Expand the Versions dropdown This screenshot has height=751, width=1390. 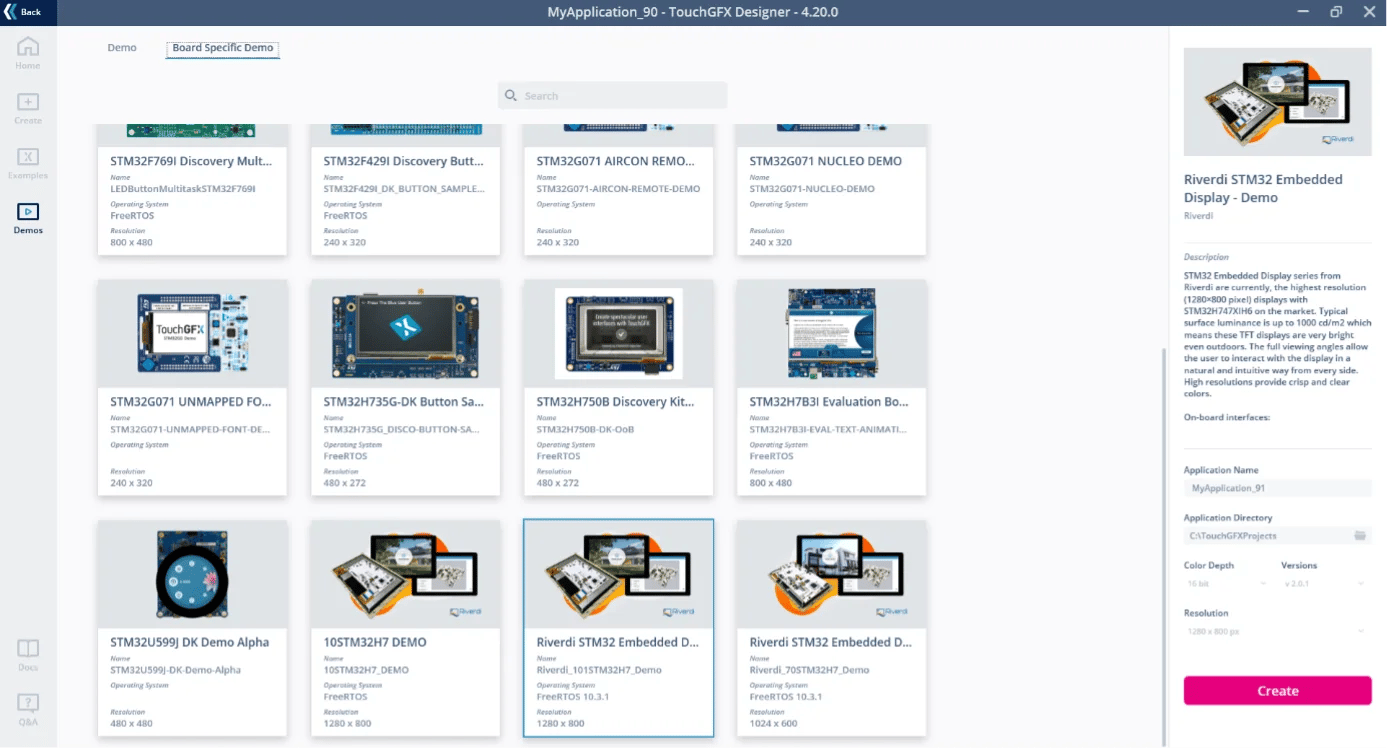(1325, 583)
